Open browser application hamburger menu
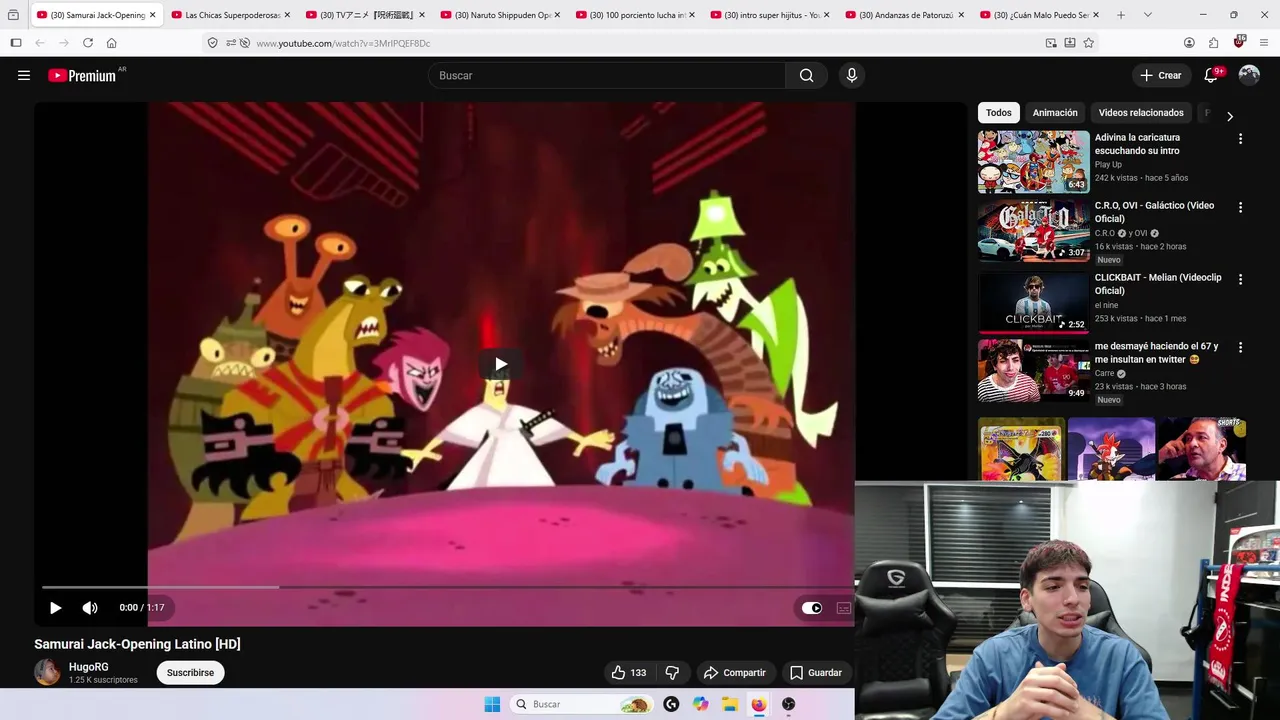This screenshot has width=1280, height=720. tap(1264, 43)
